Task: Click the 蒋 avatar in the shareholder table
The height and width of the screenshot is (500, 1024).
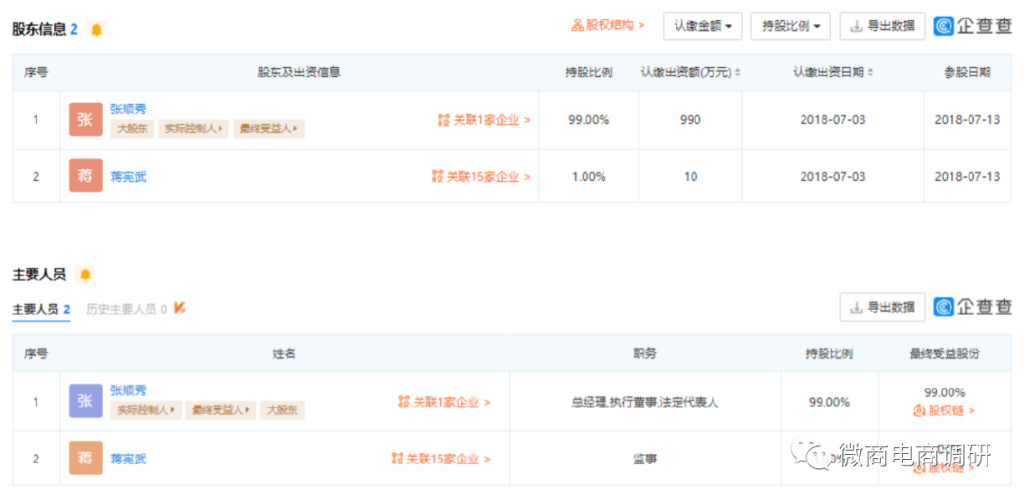Action: point(86,176)
